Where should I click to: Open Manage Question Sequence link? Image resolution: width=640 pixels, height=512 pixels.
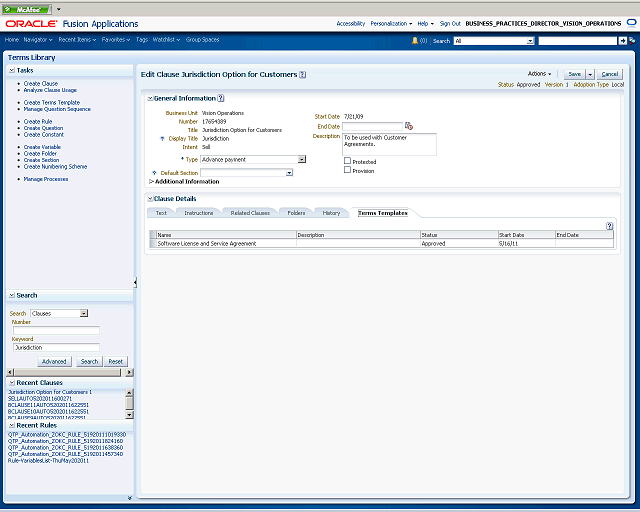57,109
